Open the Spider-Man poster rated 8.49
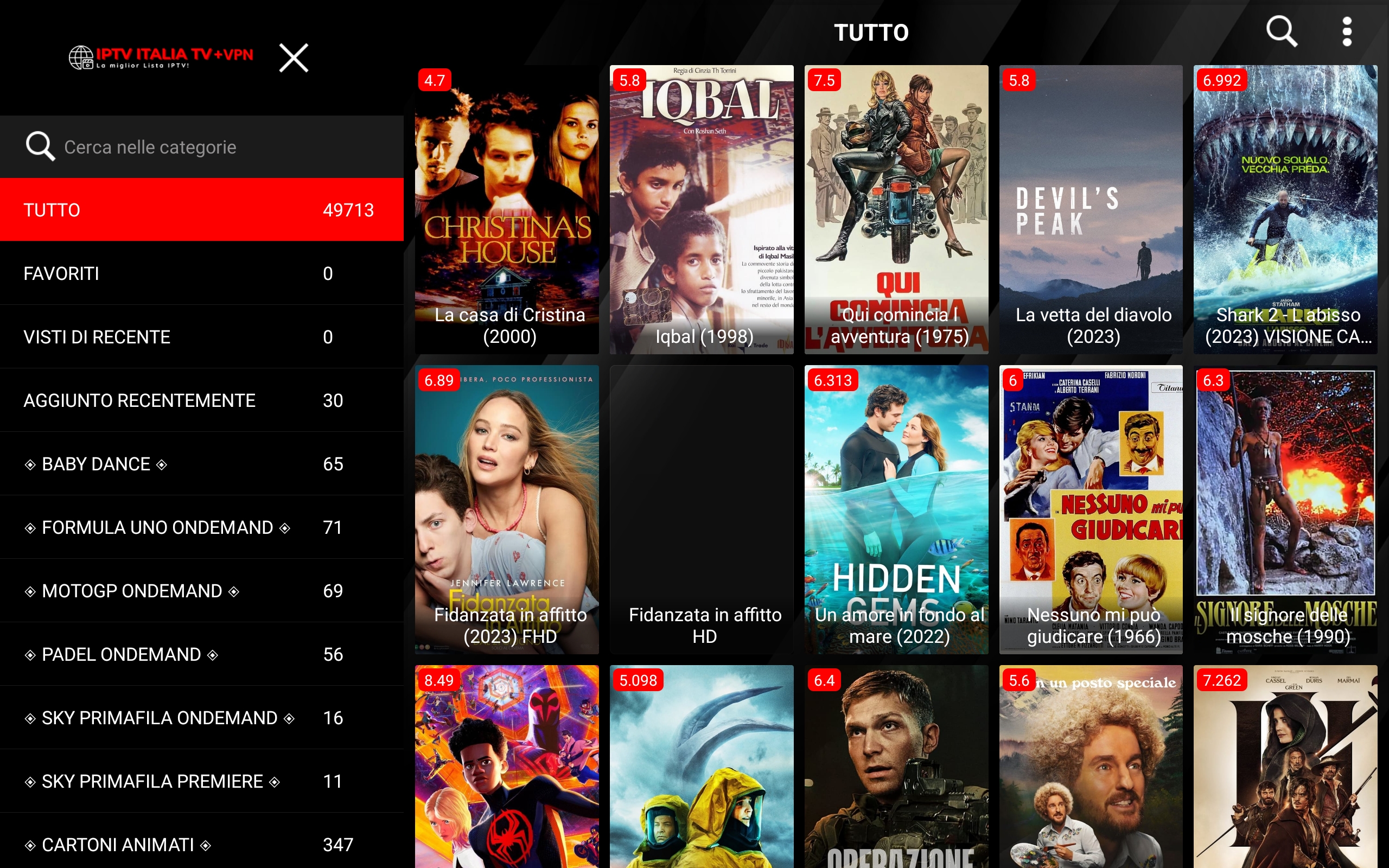 [507, 767]
